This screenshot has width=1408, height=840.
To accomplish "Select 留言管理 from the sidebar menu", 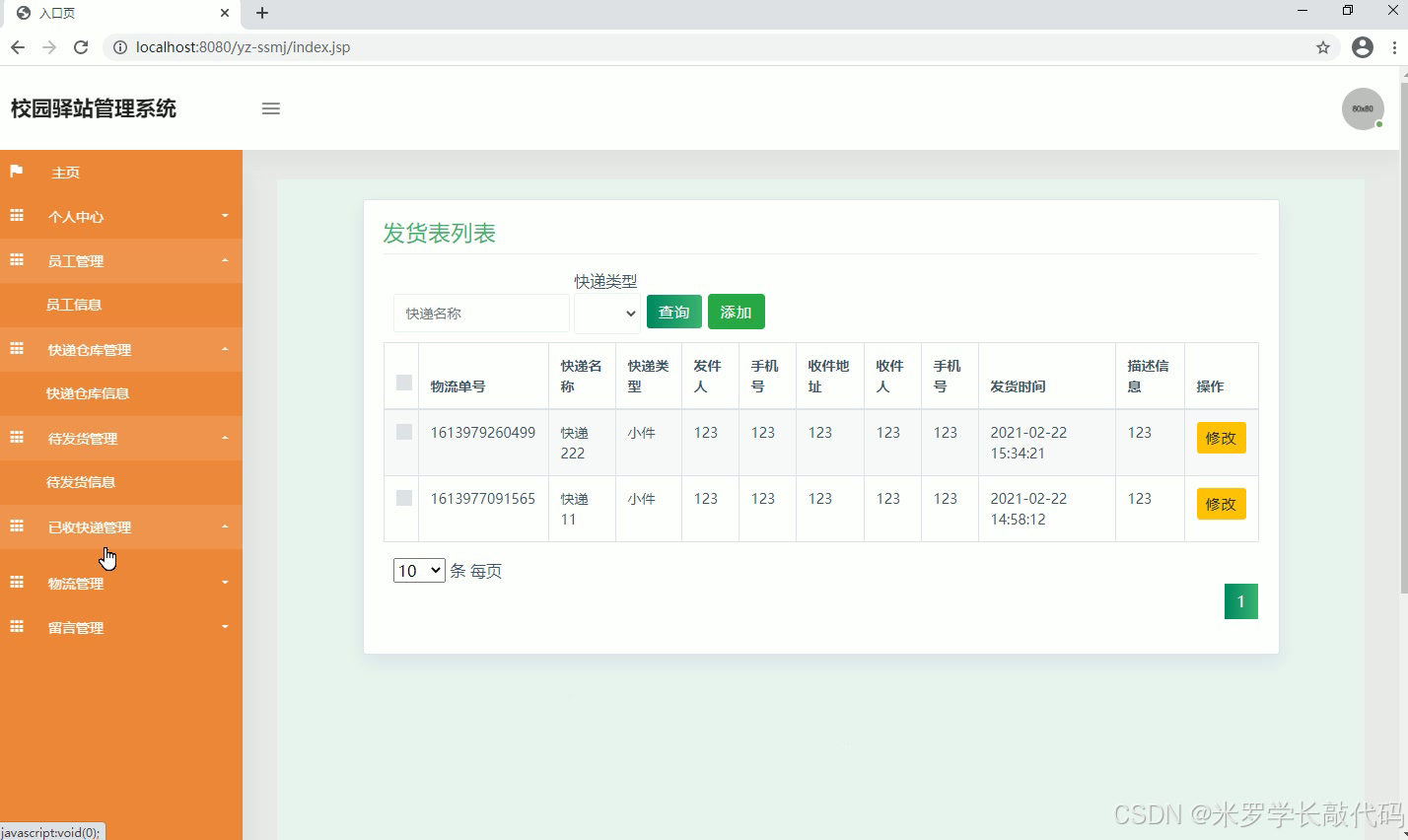I will (76, 627).
